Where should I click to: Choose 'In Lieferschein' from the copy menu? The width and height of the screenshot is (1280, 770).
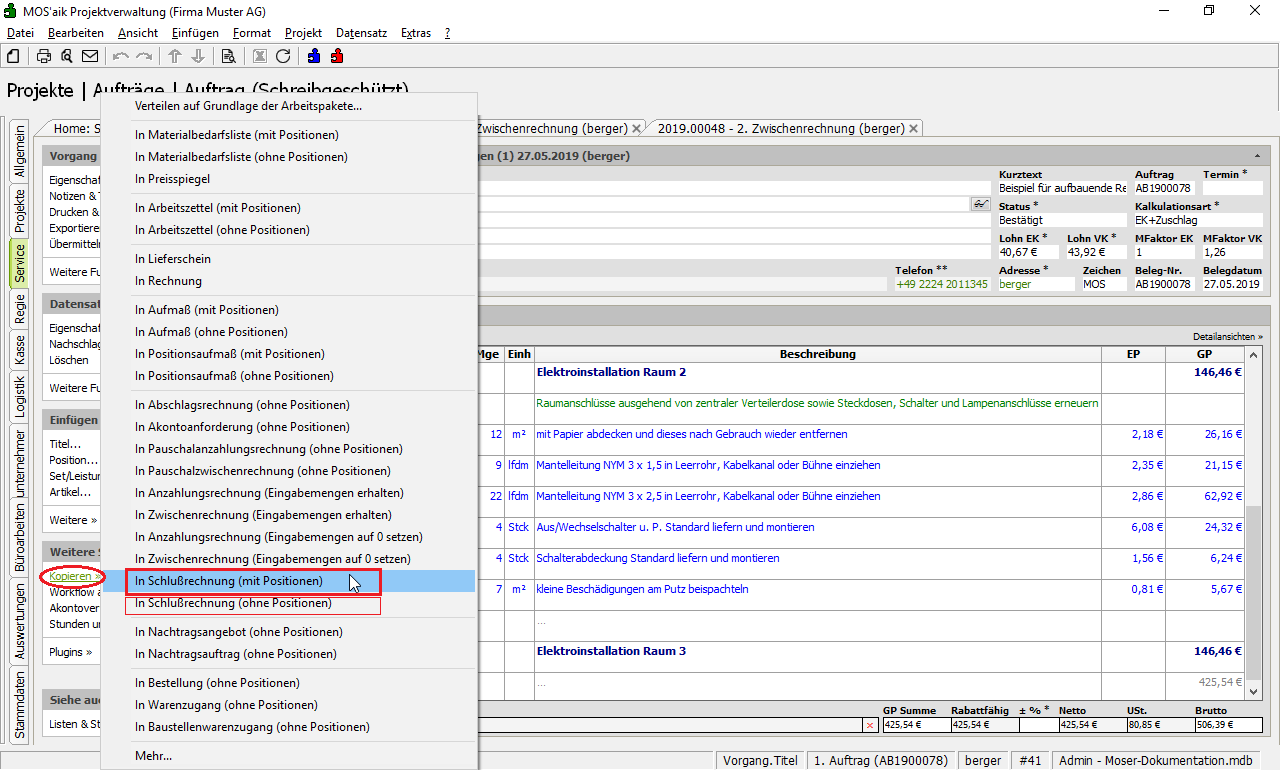tap(172, 259)
